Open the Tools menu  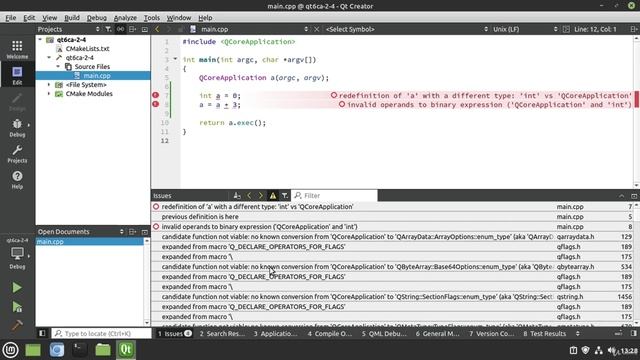[151, 18]
